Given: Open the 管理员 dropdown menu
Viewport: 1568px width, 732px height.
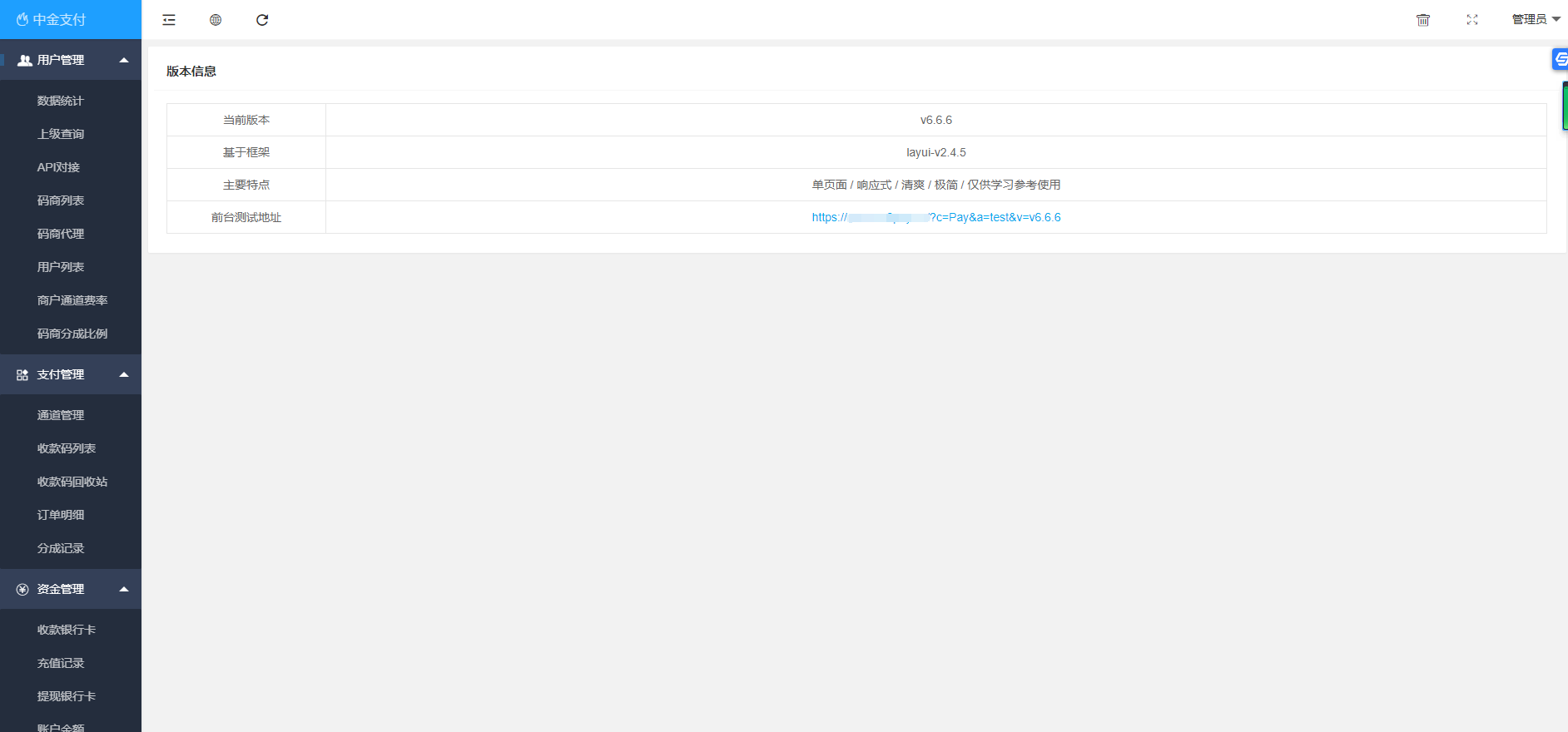Looking at the screenshot, I should click(1536, 19).
